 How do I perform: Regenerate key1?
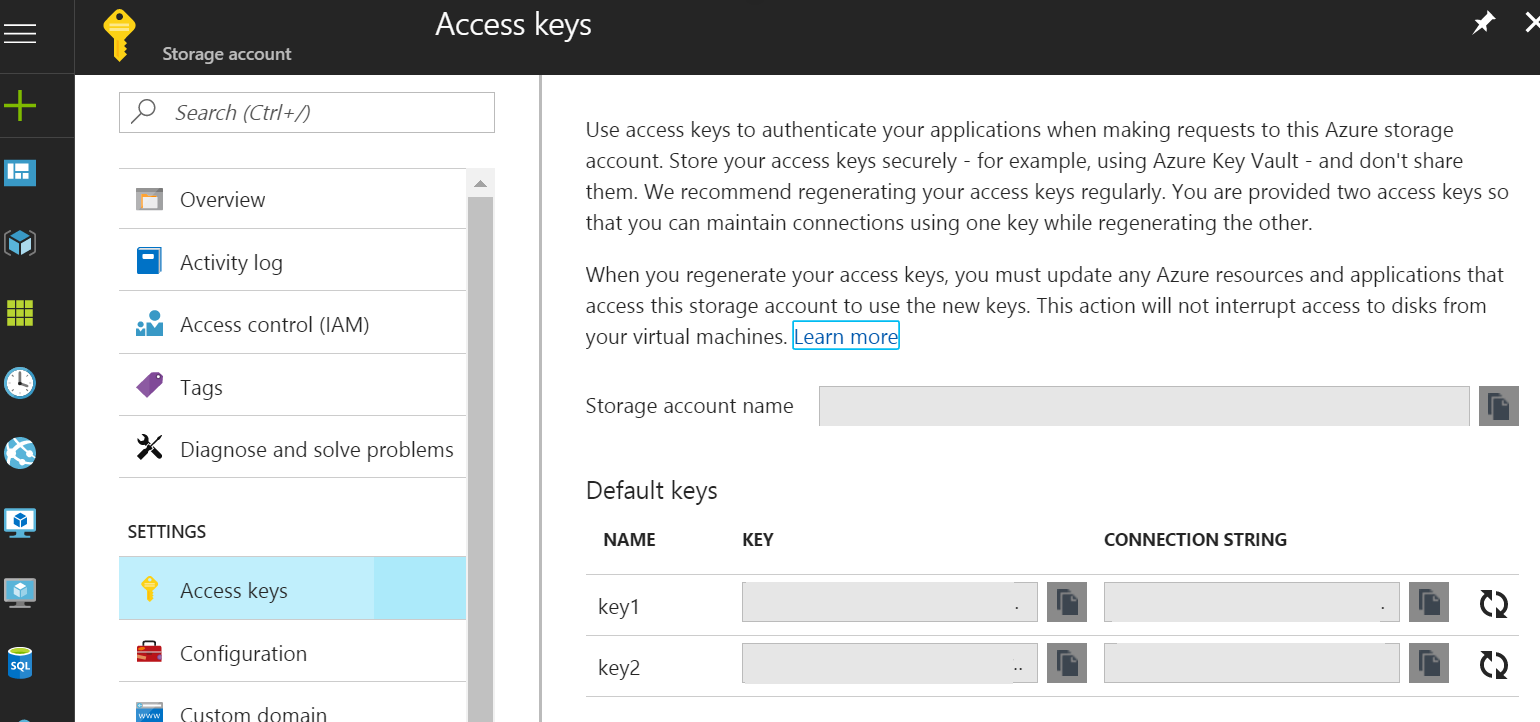pyautogui.click(x=1494, y=603)
